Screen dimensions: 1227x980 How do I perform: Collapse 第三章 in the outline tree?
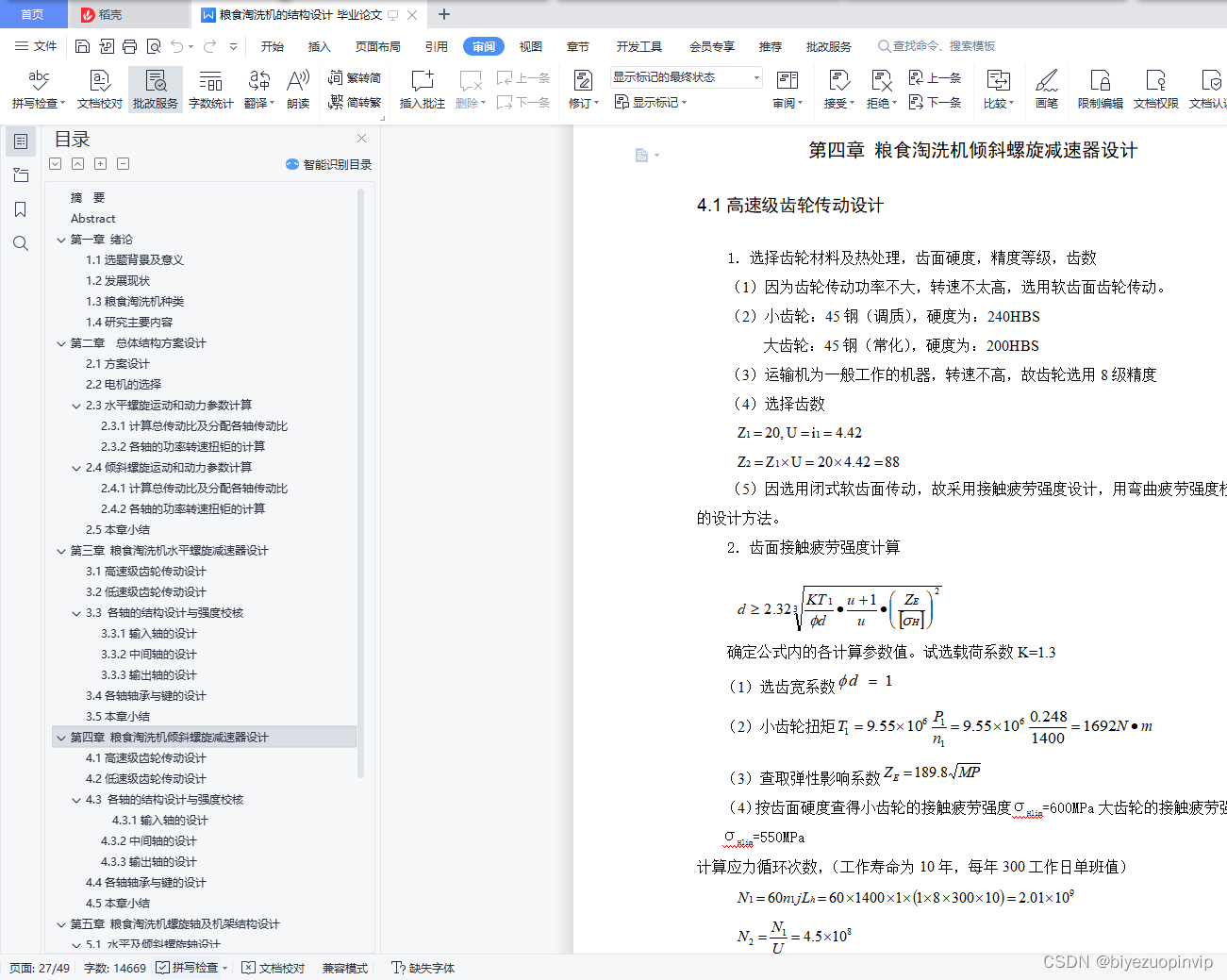click(61, 551)
